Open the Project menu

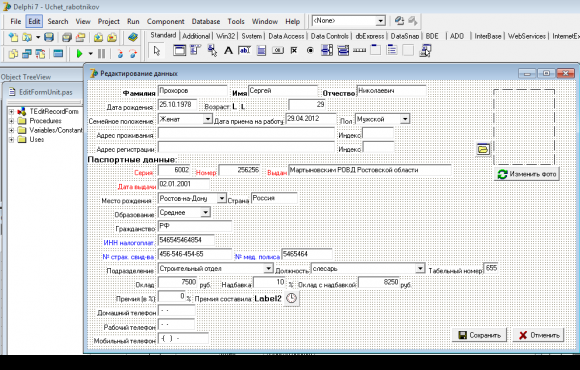tap(108, 21)
